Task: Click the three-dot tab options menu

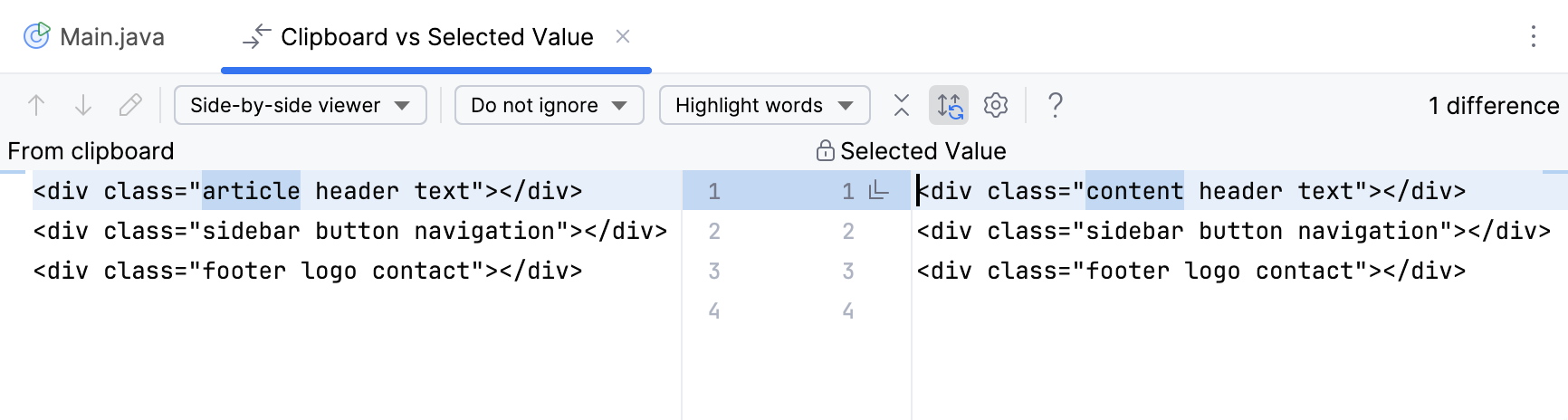Action: coord(1534,36)
